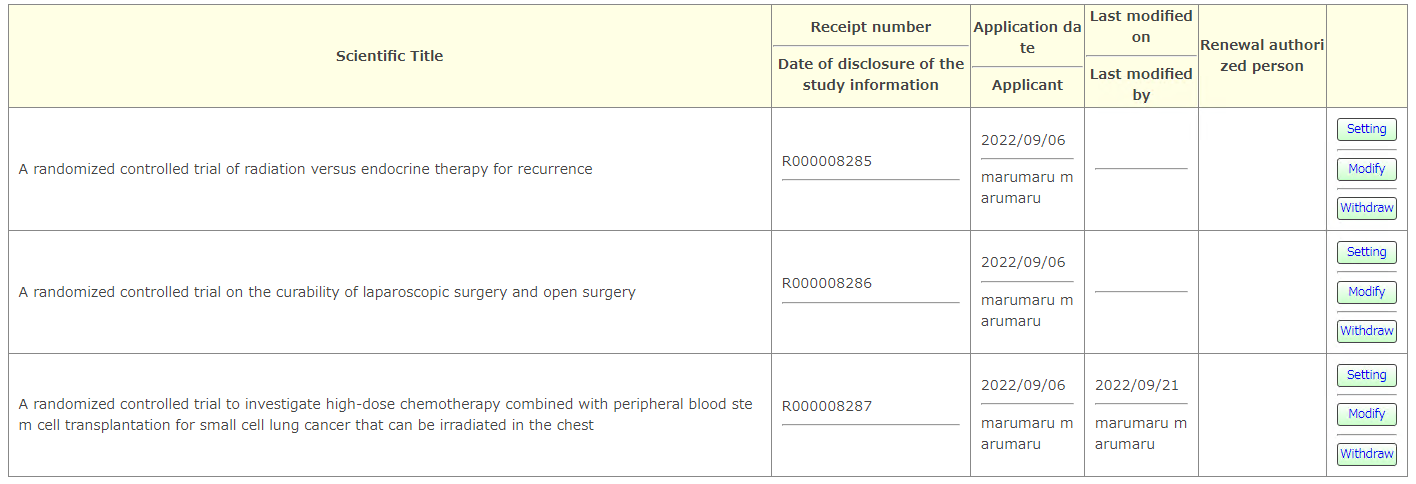
Task: Click receipt number R000008287
Action: coord(827,406)
